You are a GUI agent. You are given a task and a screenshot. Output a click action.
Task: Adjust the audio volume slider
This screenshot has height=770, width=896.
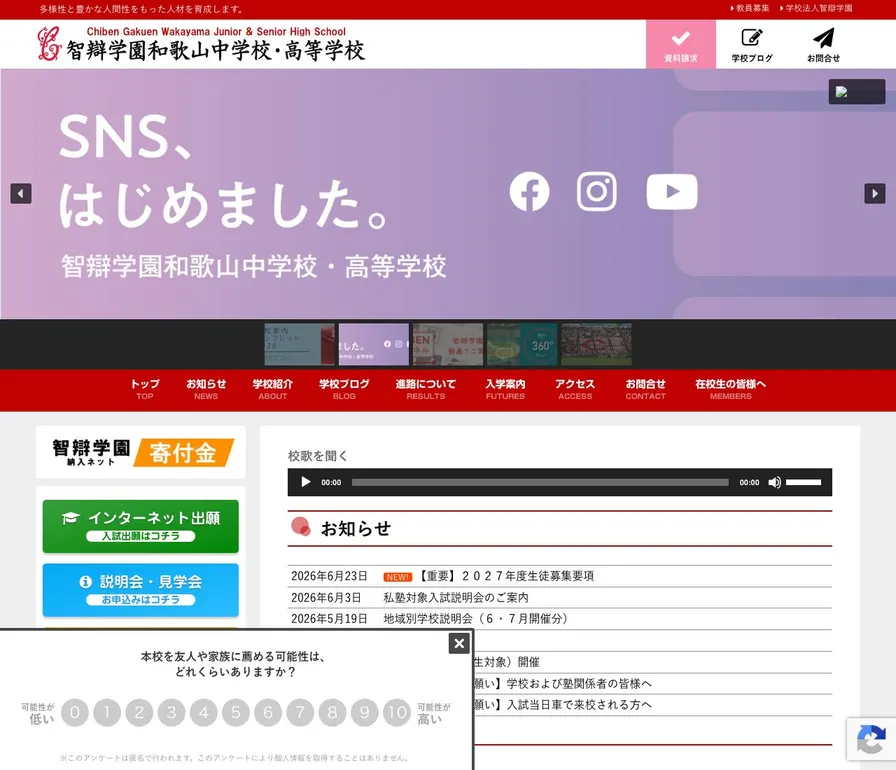[x=803, y=482]
